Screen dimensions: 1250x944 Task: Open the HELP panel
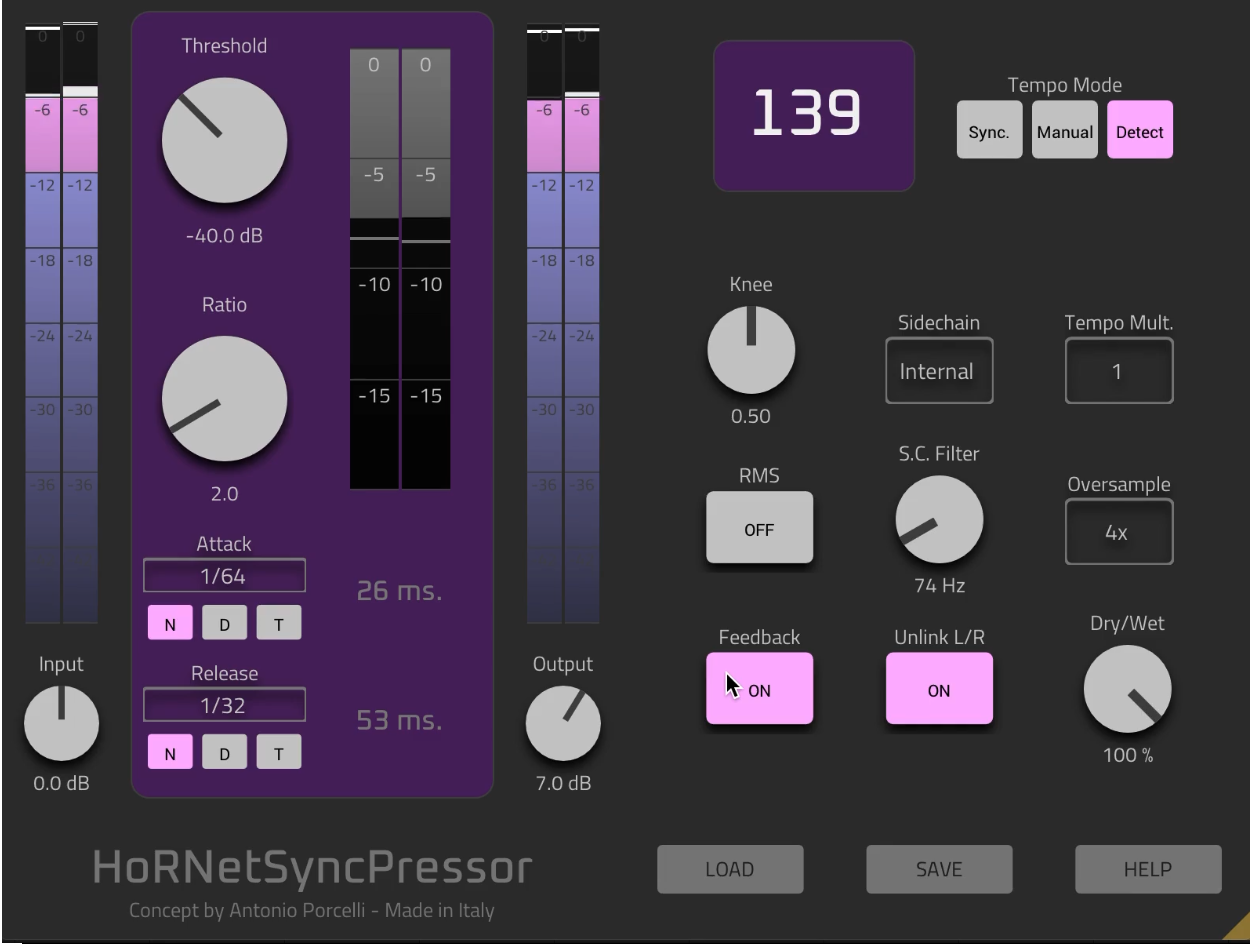tap(1147, 869)
